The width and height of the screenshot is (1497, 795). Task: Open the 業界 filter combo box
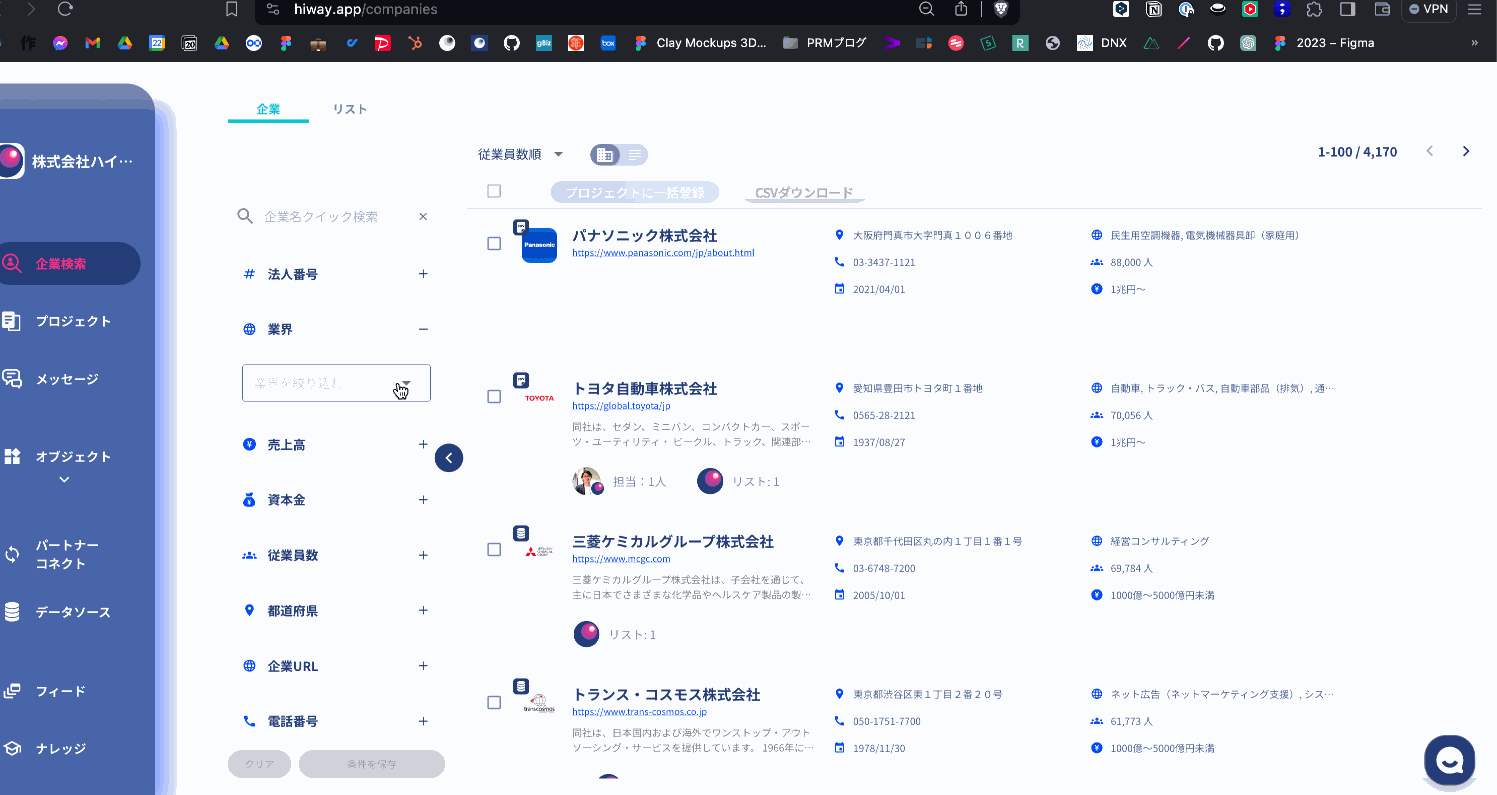coord(336,383)
